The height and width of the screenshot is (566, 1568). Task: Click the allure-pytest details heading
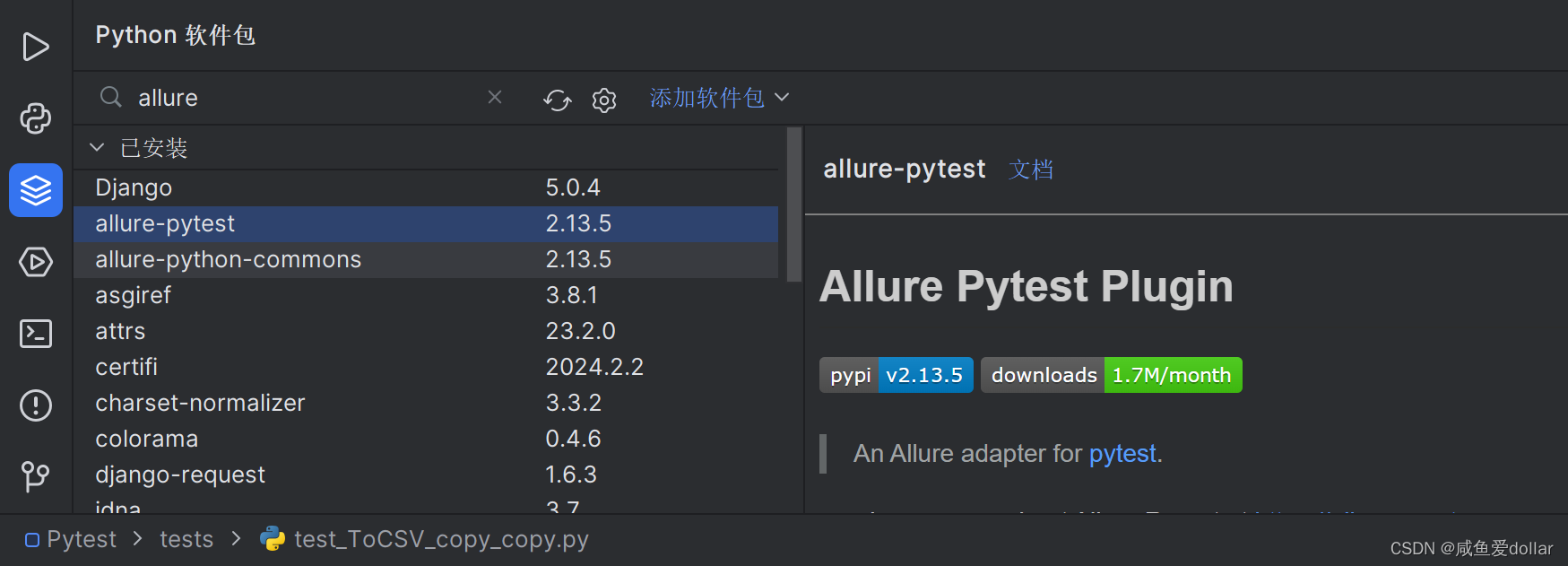(x=905, y=169)
